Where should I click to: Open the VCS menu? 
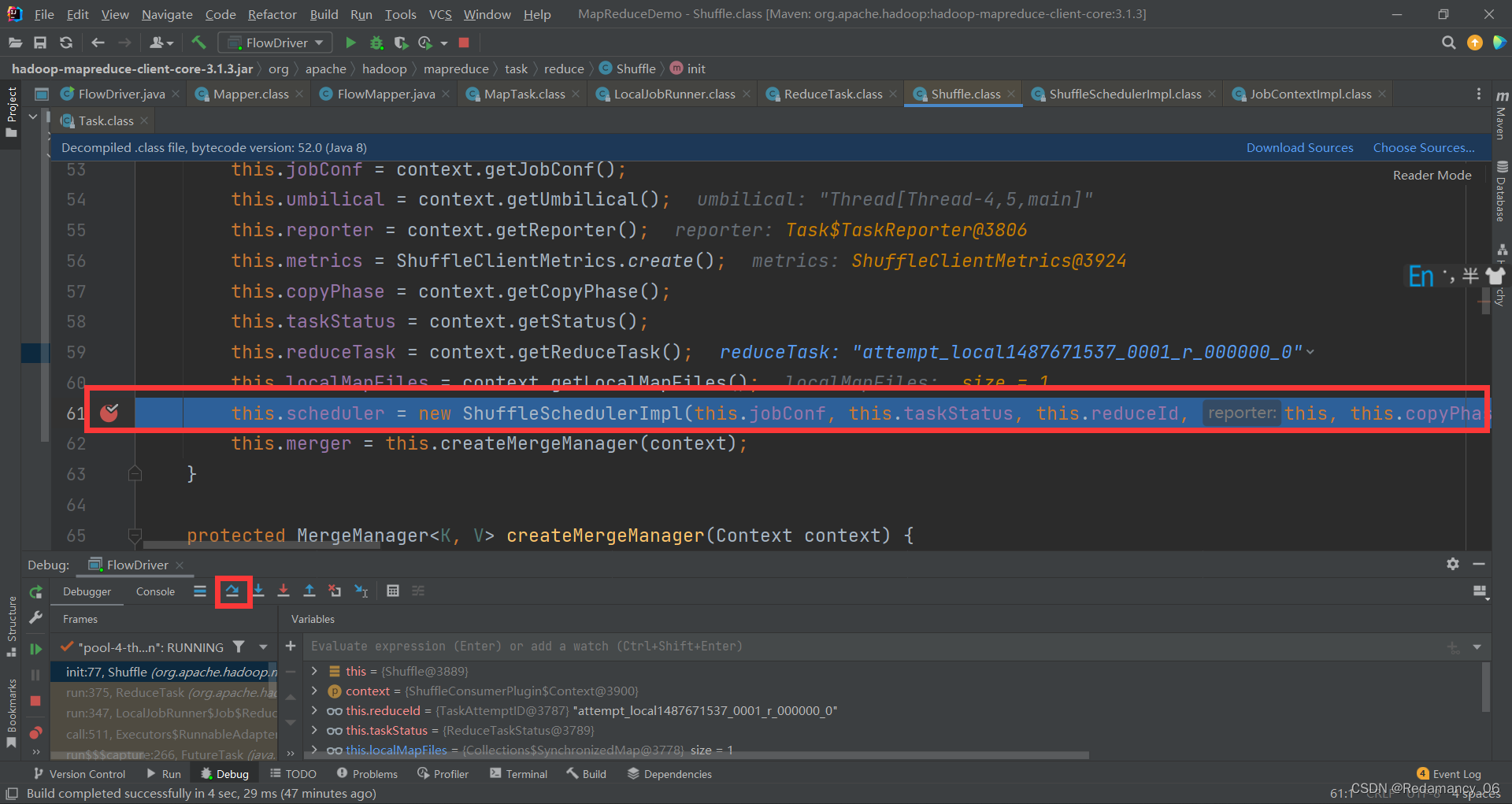[x=440, y=14]
